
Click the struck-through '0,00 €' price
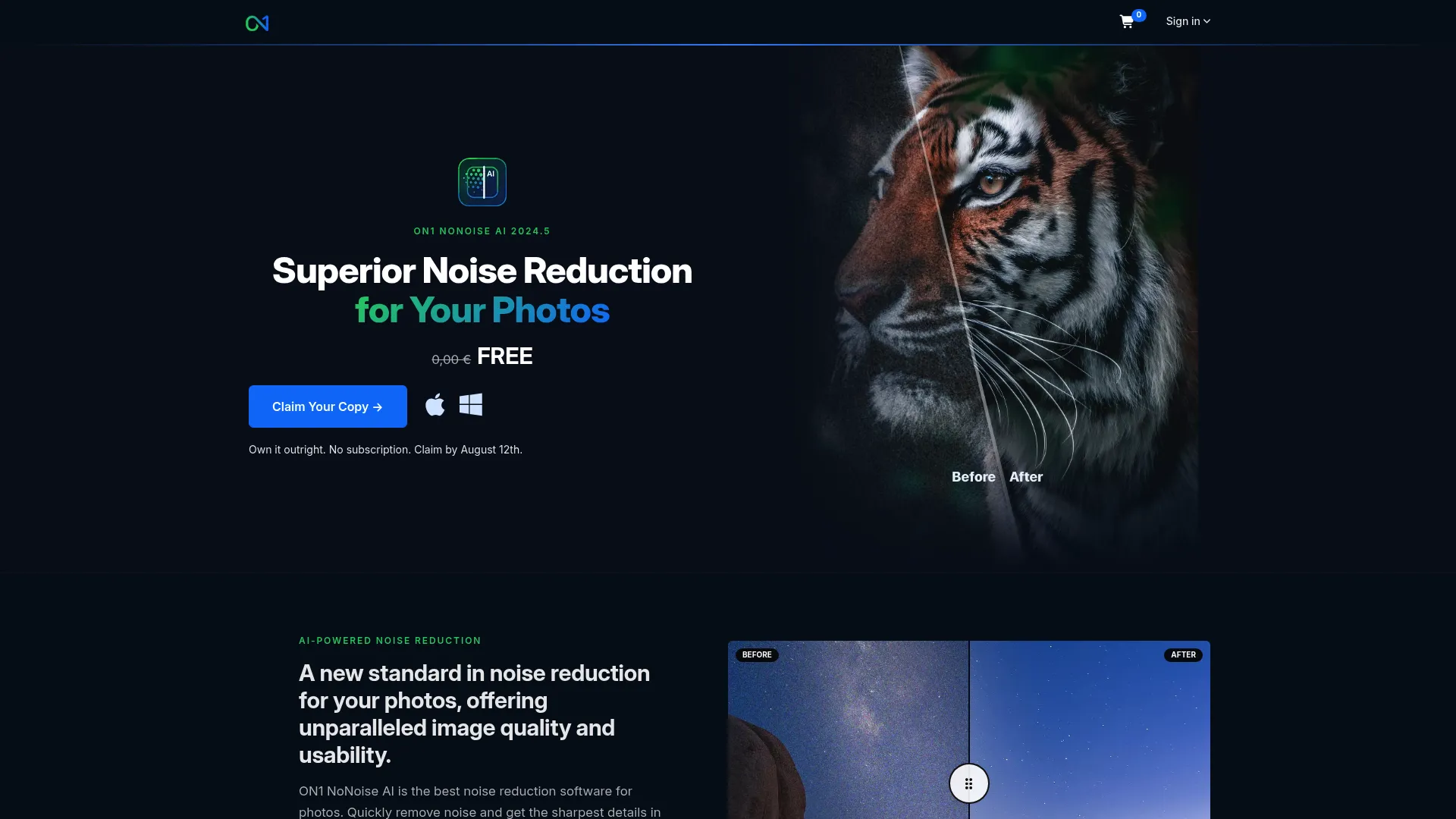(451, 359)
